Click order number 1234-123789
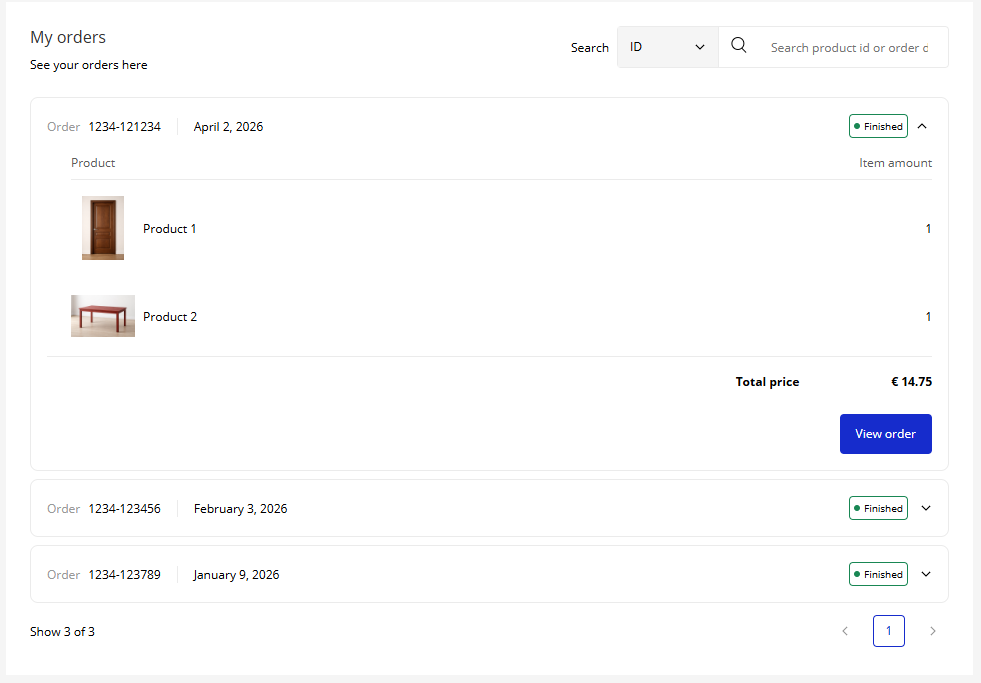The height and width of the screenshot is (683, 981). click(x=124, y=574)
